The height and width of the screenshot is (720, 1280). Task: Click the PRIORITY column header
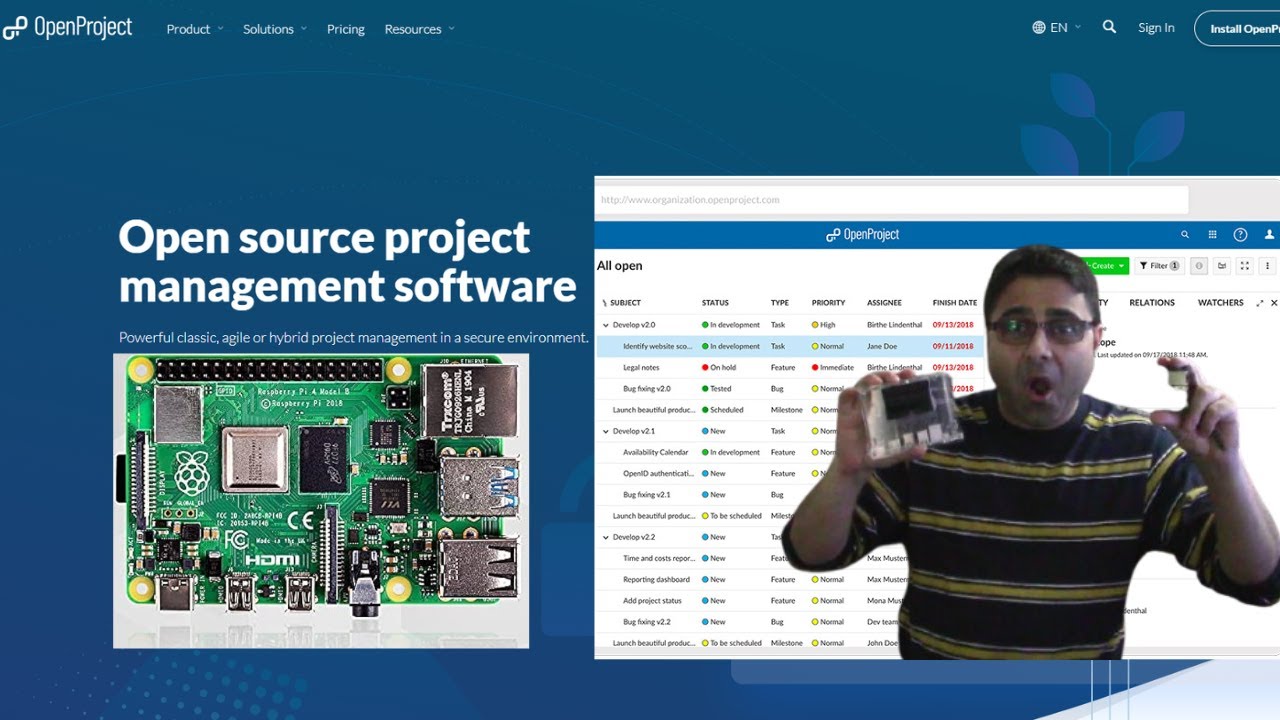click(828, 303)
